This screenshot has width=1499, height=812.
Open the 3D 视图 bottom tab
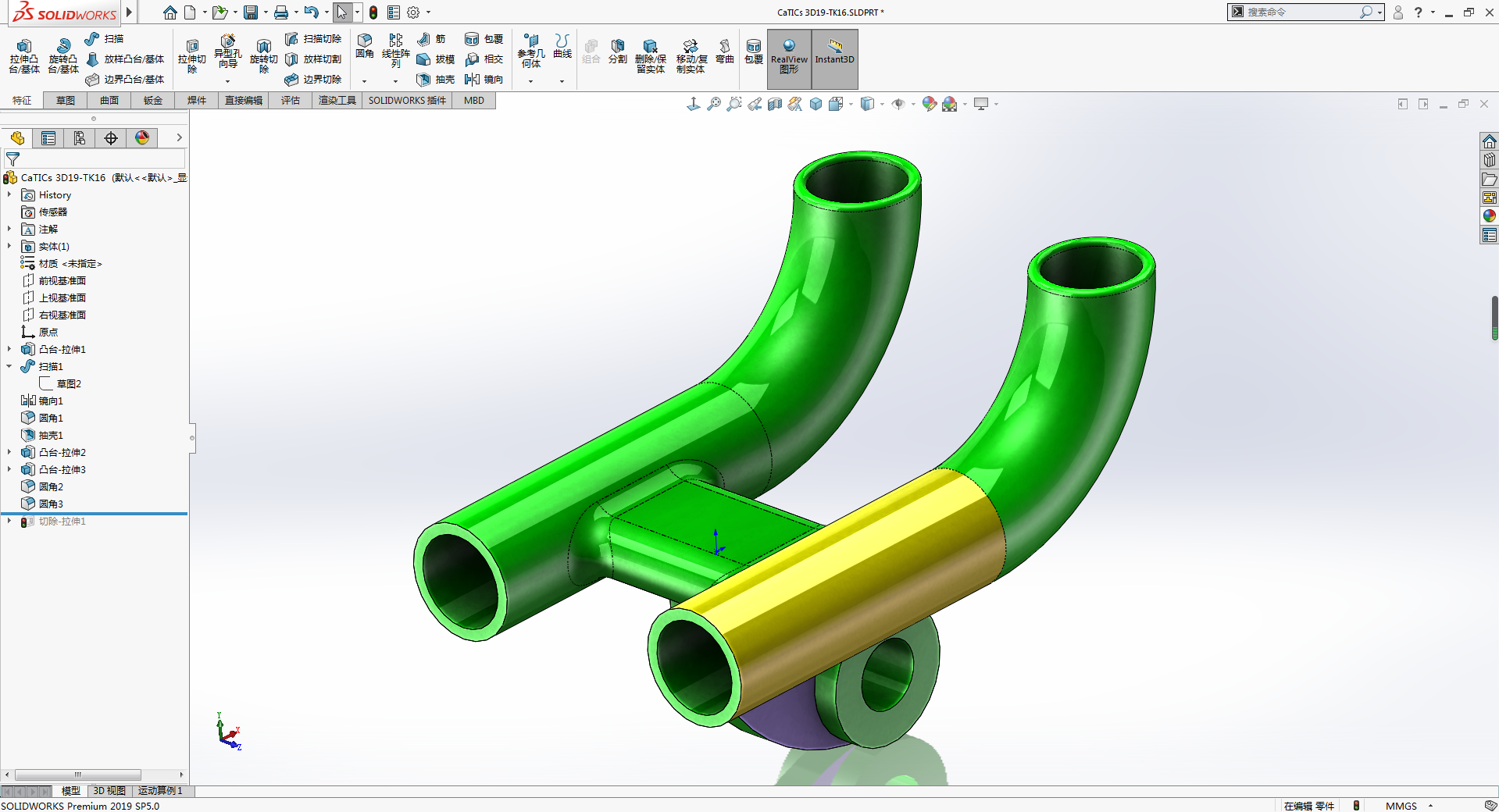point(109,791)
